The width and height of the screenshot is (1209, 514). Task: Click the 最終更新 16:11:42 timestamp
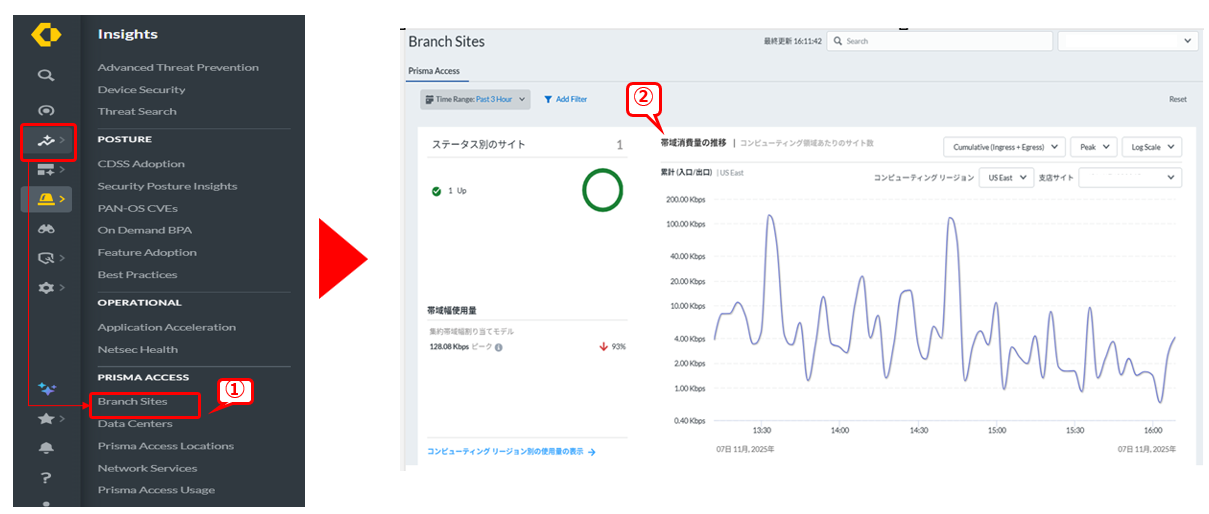tap(792, 41)
